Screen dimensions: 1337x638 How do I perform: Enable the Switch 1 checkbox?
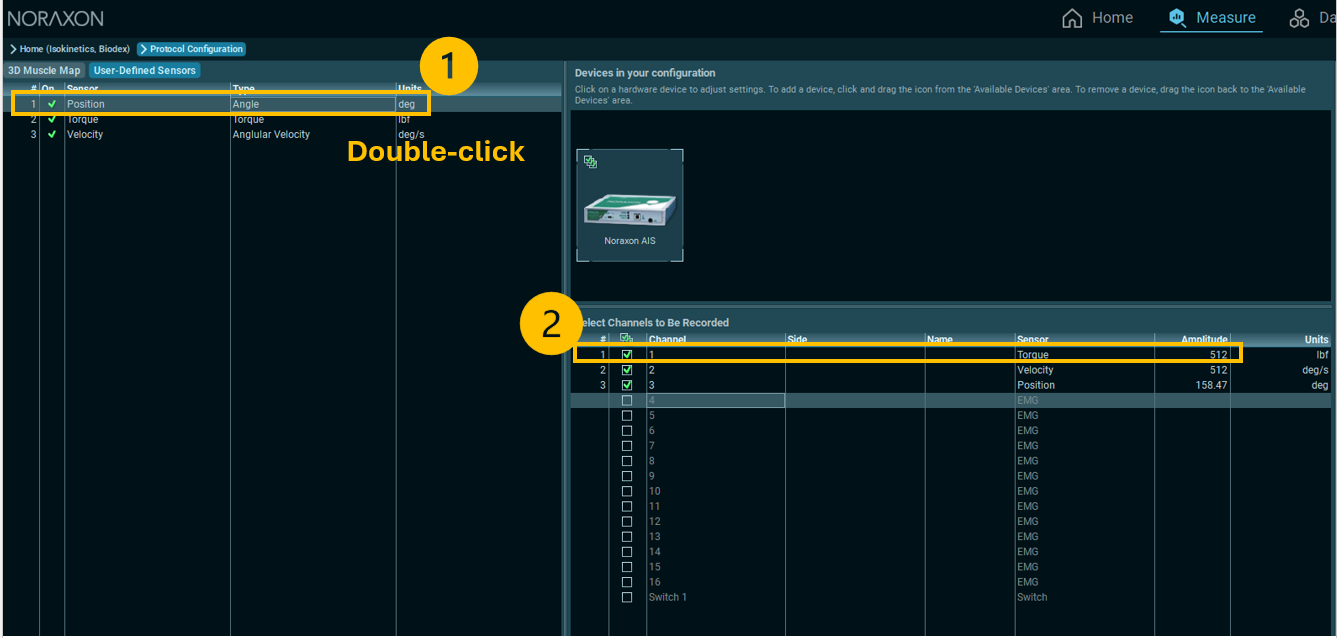(x=627, y=597)
